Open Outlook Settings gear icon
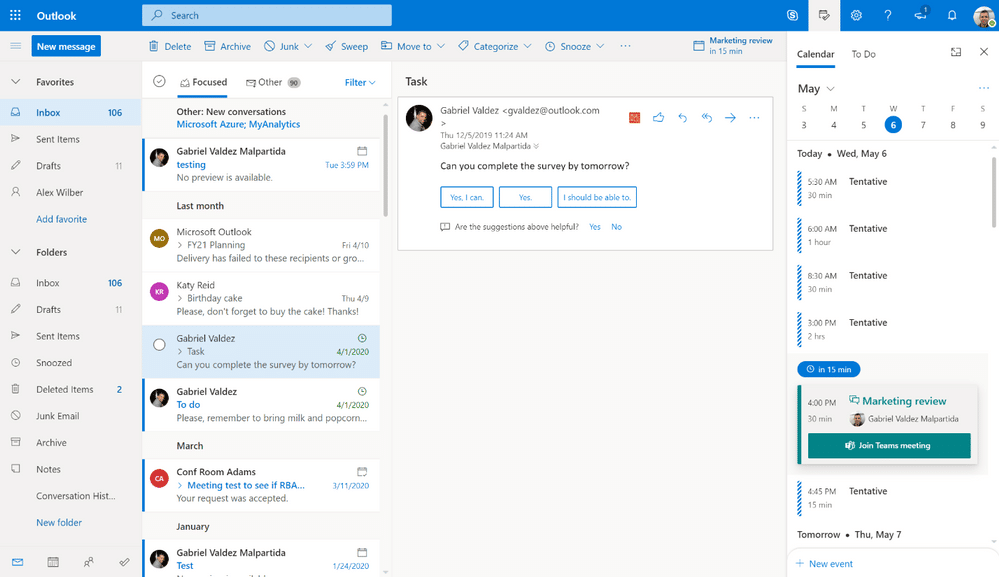The width and height of the screenshot is (999, 577). (x=857, y=16)
